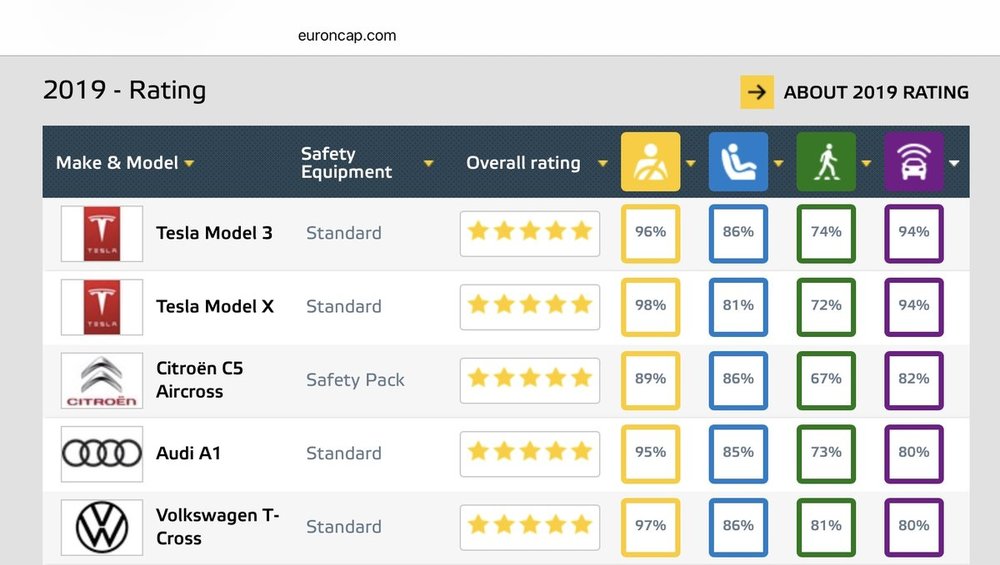Image resolution: width=1000 pixels, height=565 pixels.
Task: Open the Safety Equipment sort dropdown arrow
Action: point(429,164)
